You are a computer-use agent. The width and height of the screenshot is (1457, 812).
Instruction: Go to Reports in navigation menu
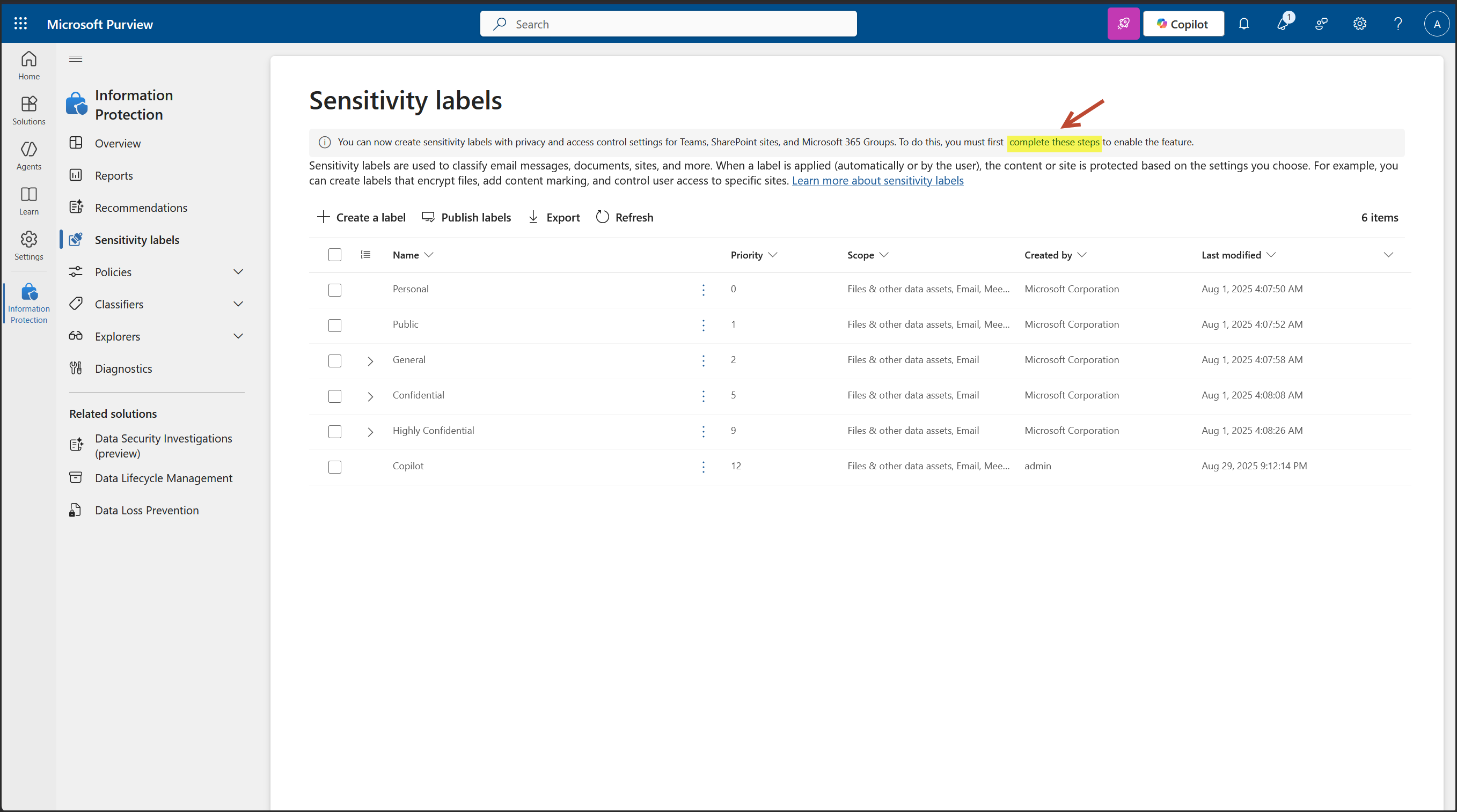coord(114,175)
